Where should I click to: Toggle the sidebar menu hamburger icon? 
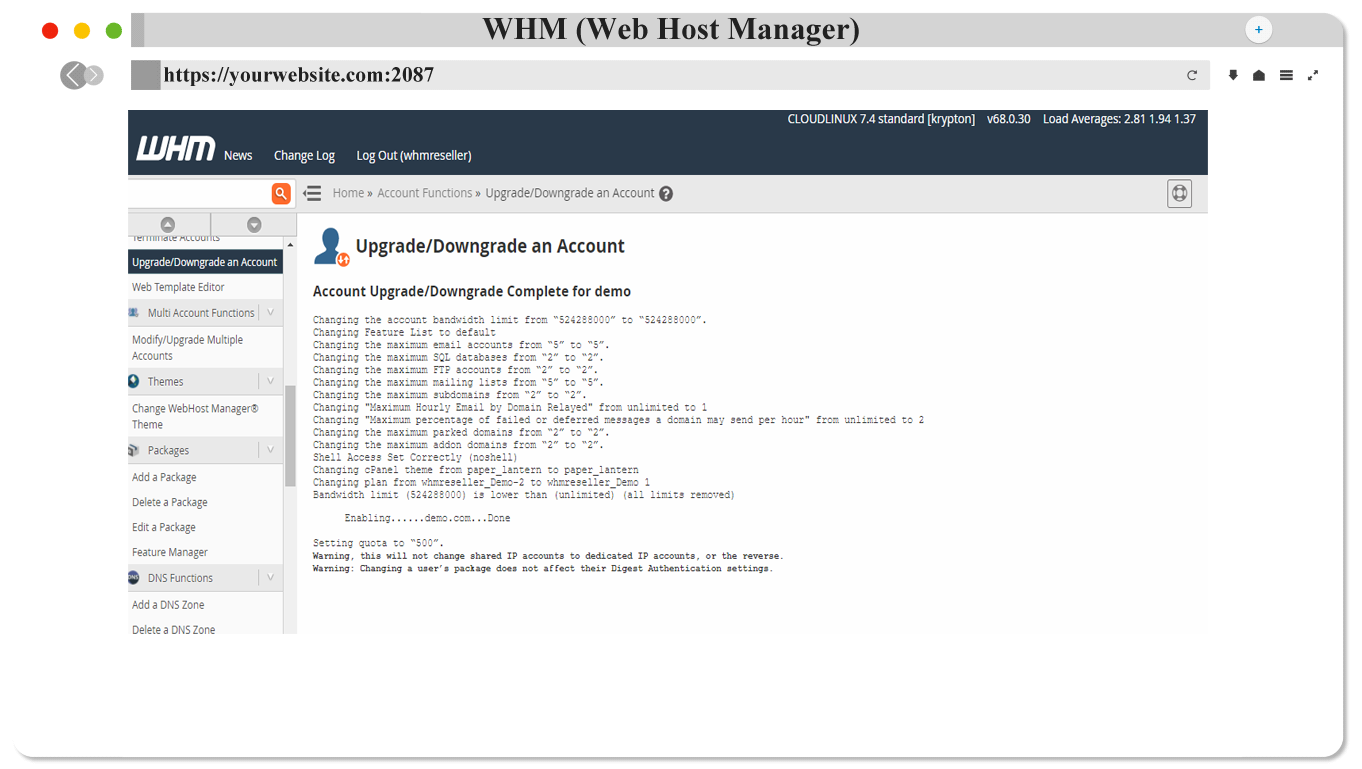[312, 193]
